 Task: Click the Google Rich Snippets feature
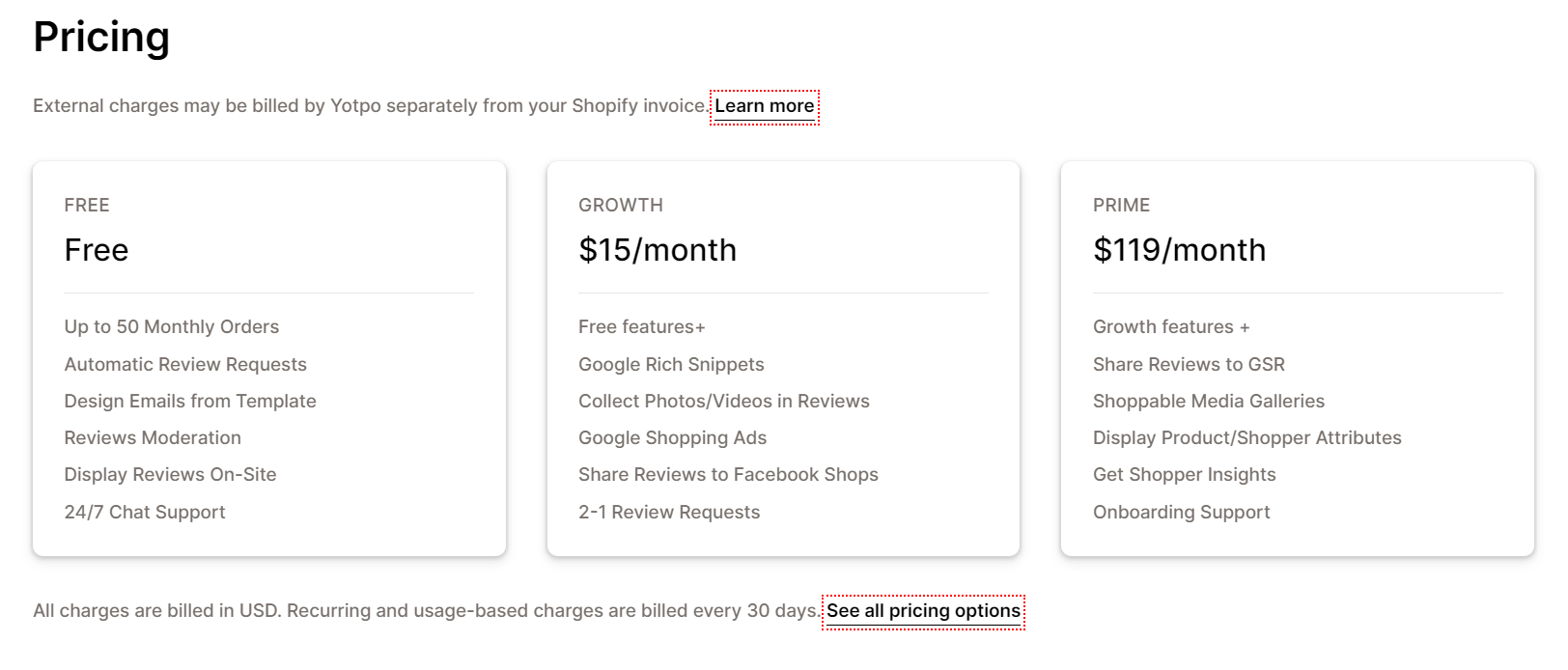[671, 365]
